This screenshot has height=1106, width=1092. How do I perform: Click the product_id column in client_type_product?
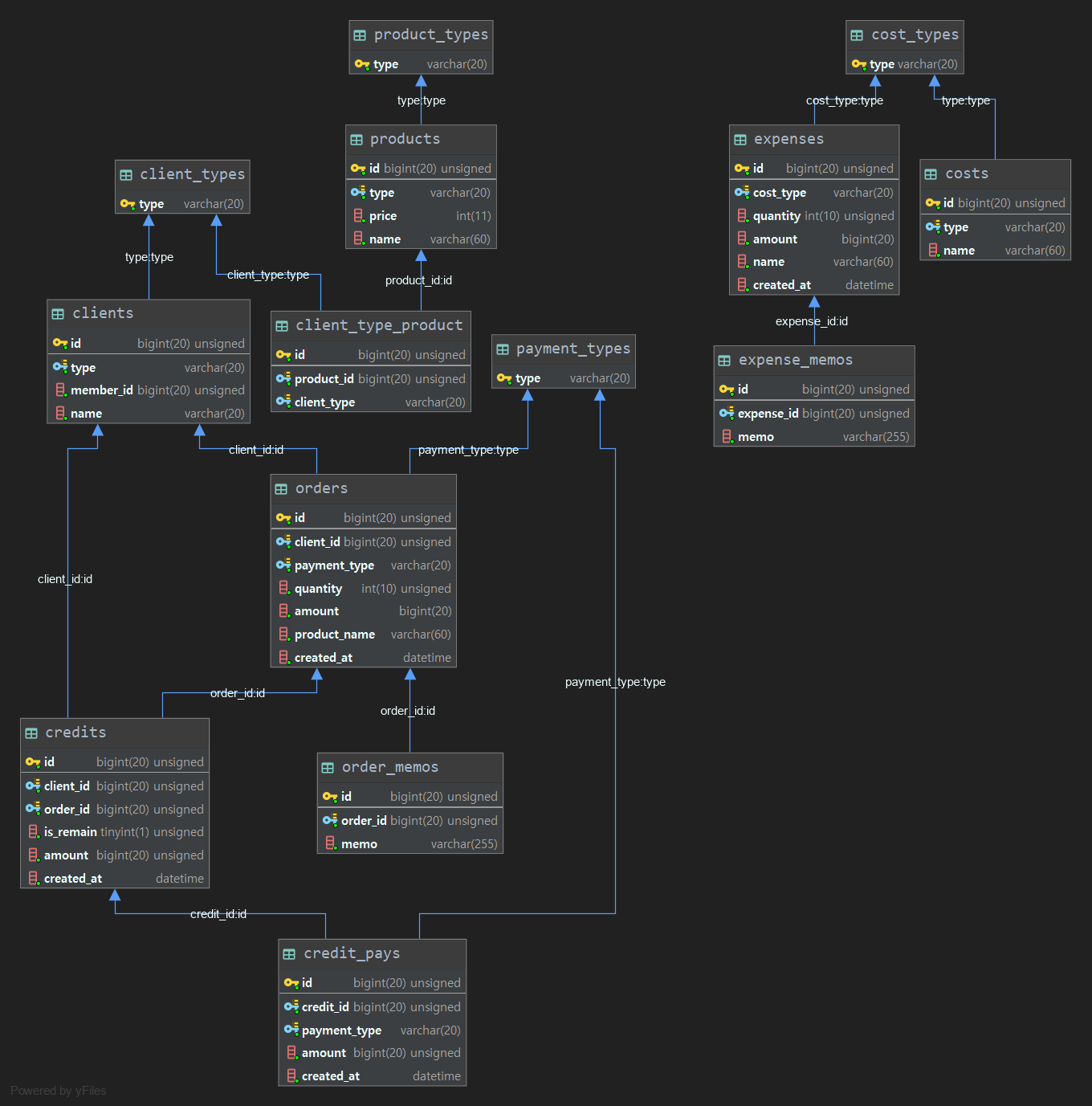[x=371, y=379]
